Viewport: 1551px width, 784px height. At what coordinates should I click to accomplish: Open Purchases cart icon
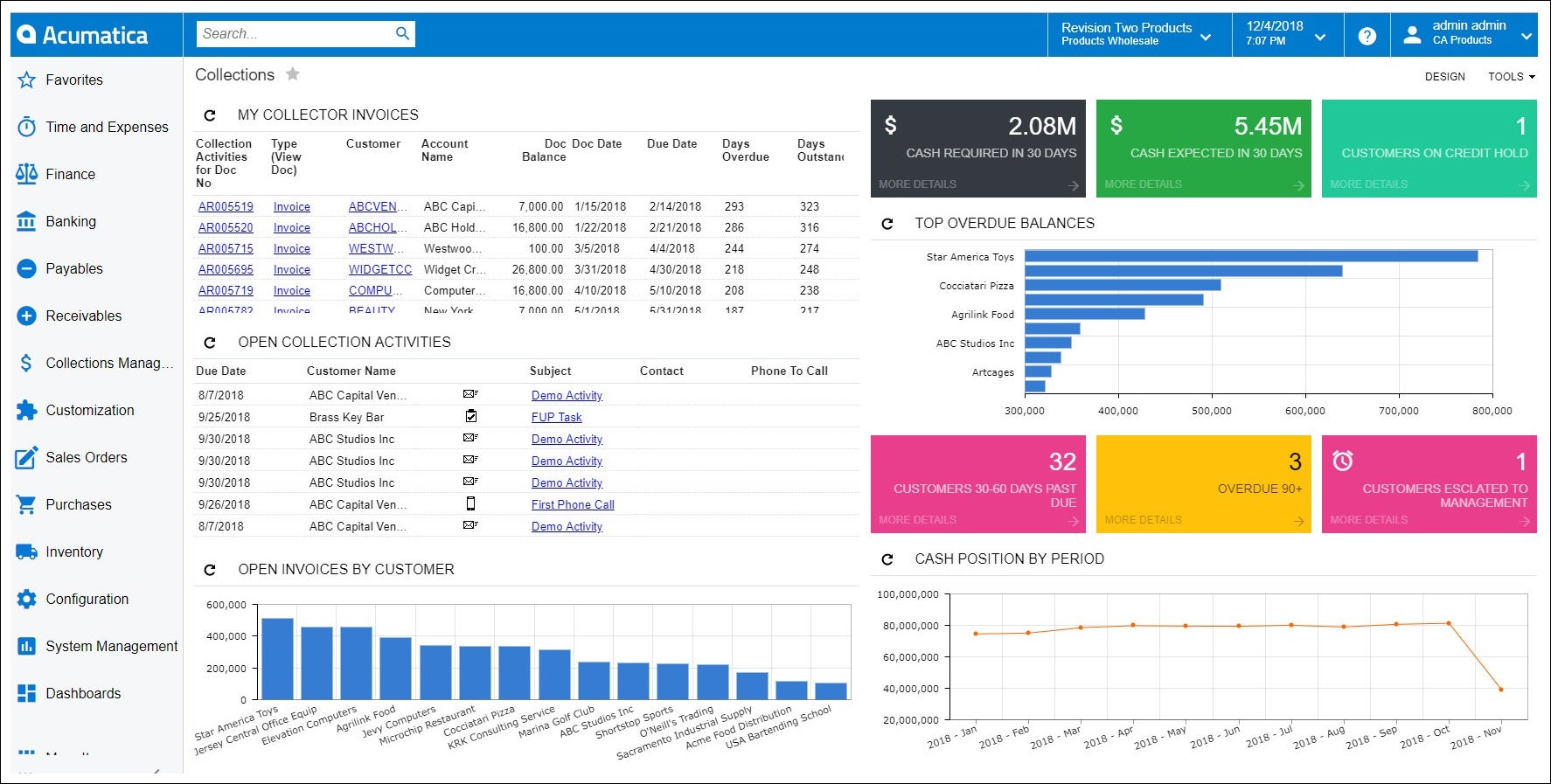point(27,504)
